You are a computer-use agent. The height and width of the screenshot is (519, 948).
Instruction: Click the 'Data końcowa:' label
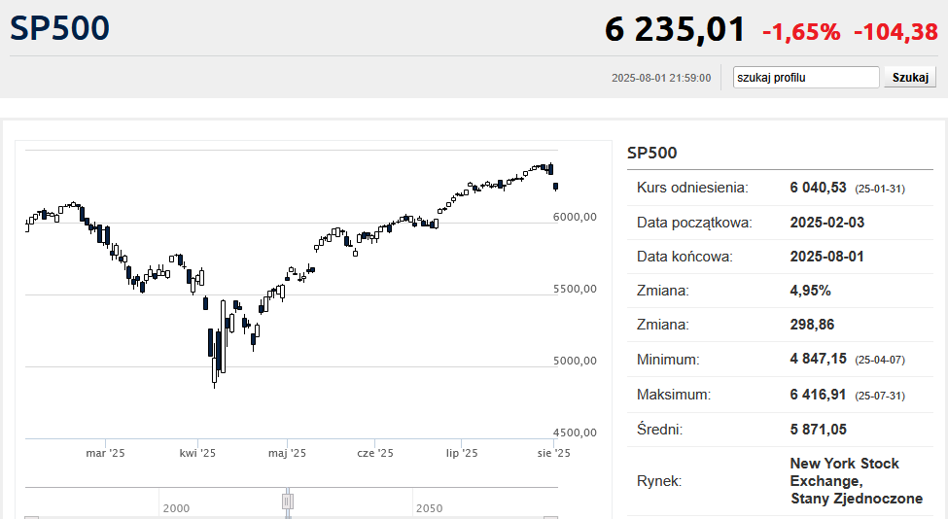point(684,256)
